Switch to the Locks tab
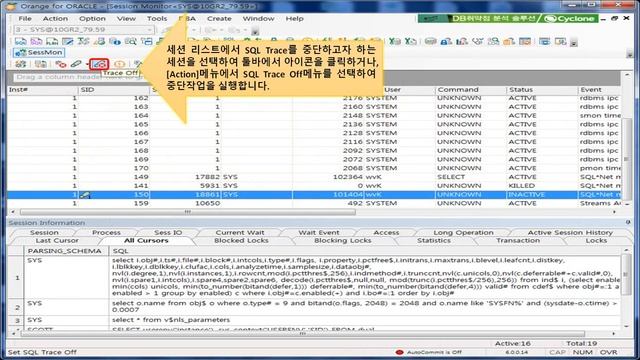This screenshot has width=640, height=360. [x=596, y=240]
